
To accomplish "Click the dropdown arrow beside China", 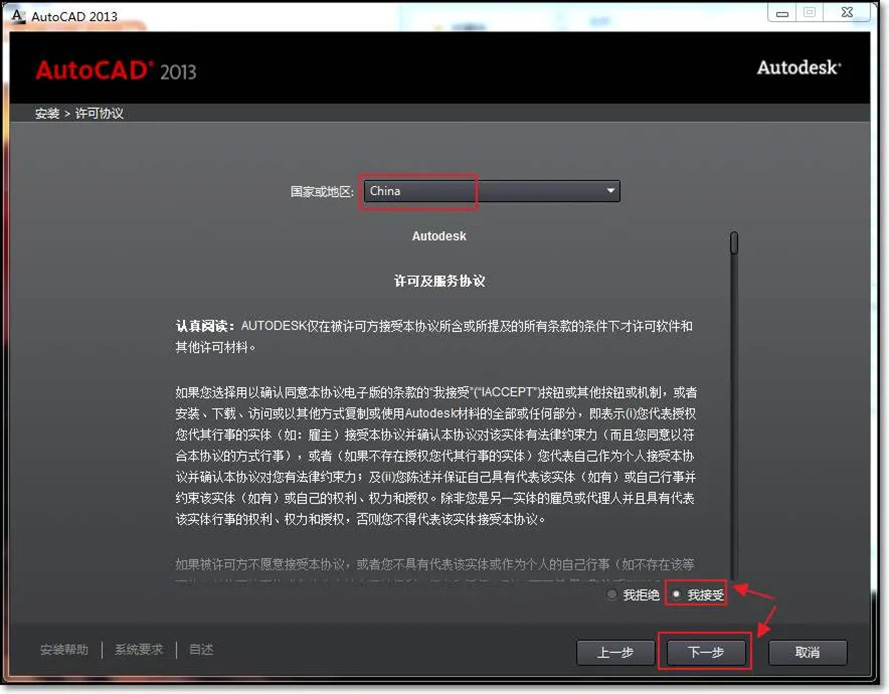I will pyautogui.click(x=611, y=191).
